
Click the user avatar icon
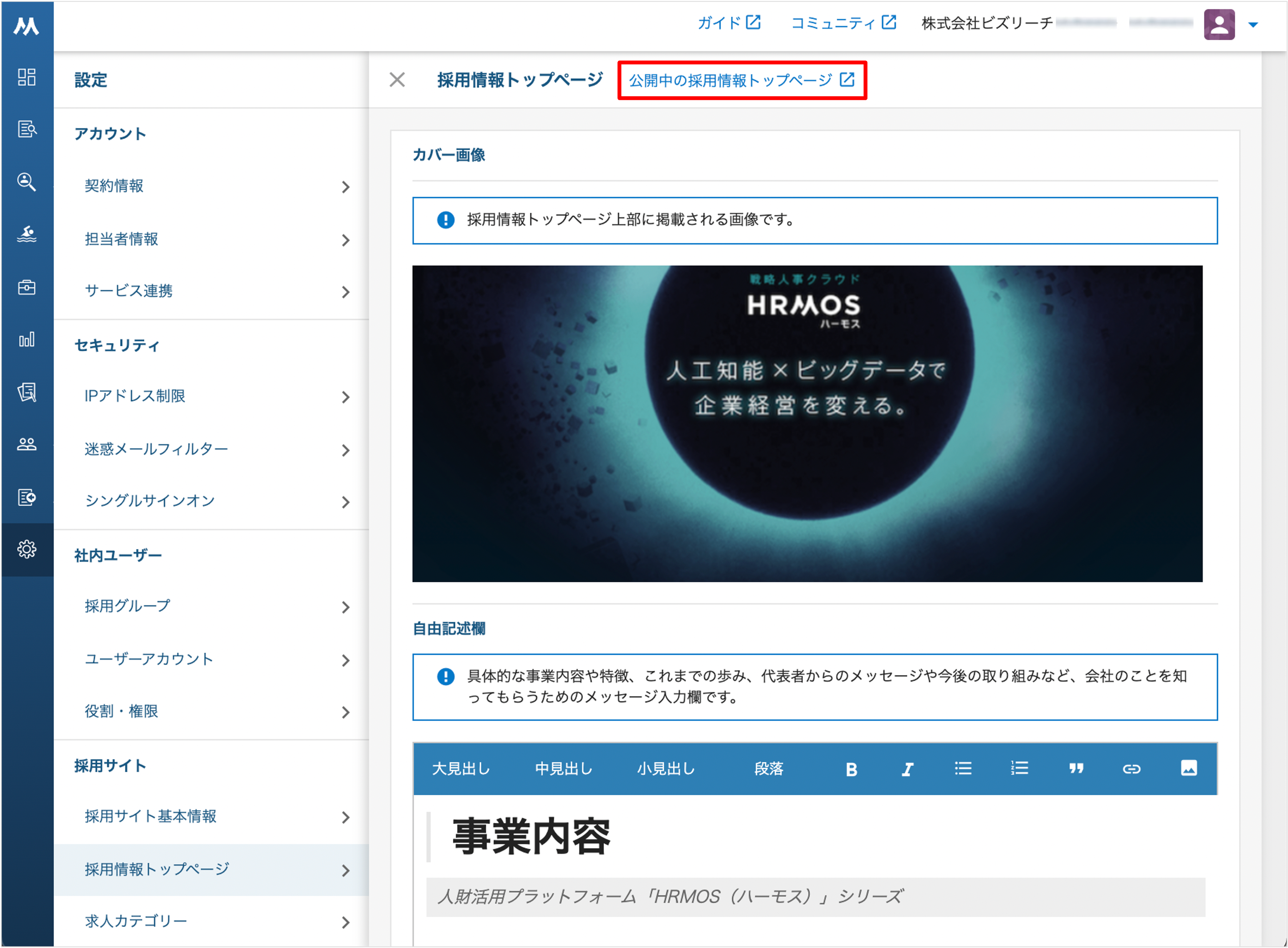[x=1219, y=25]
